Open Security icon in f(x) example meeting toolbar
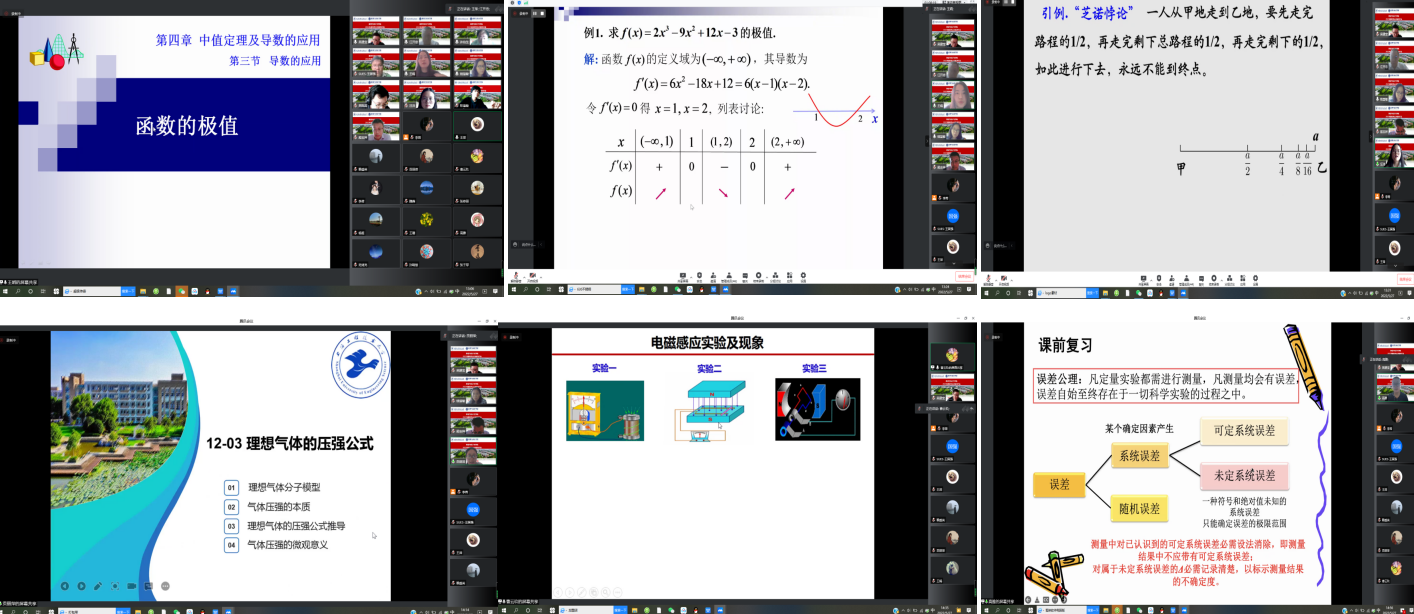 pos(699,275)
